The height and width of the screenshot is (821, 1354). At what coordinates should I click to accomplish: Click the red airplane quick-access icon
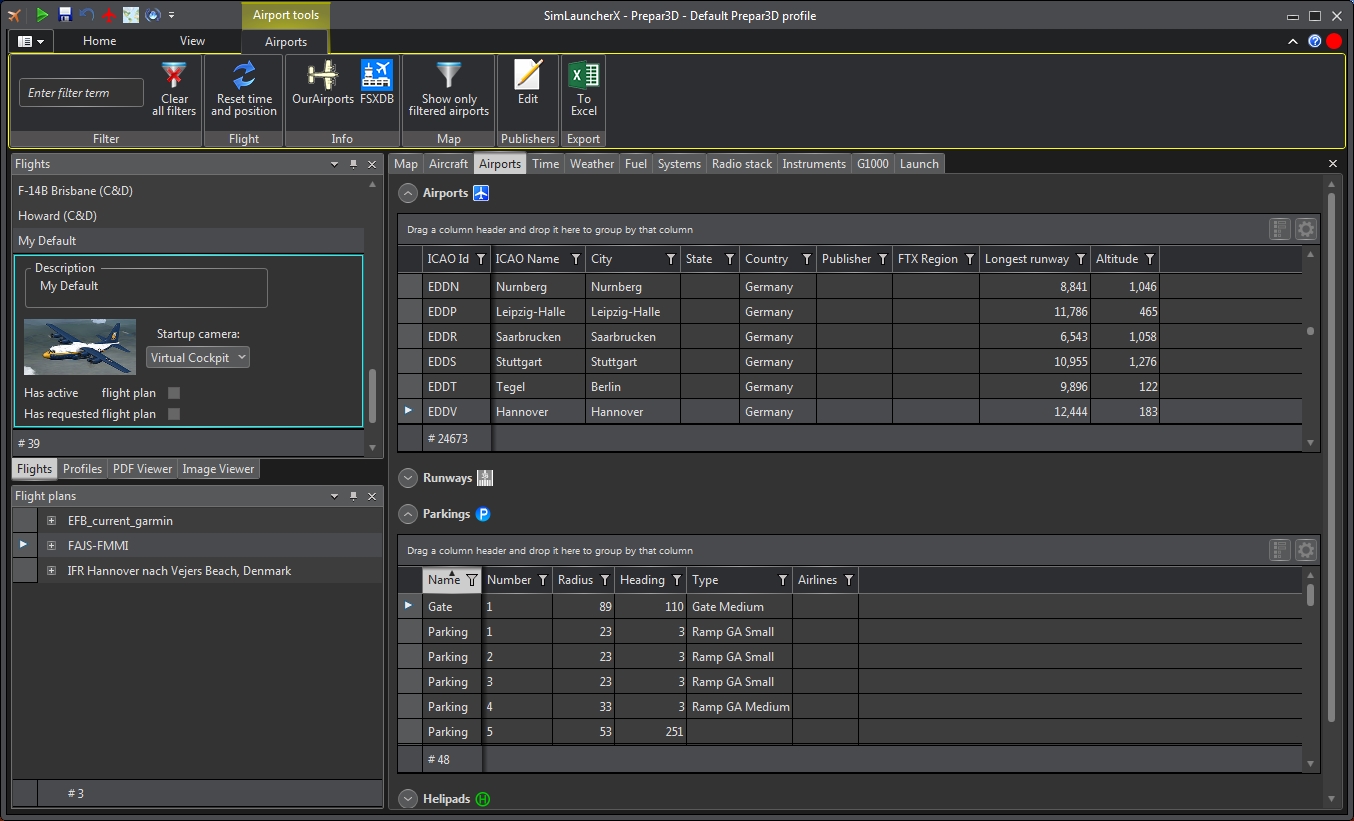coord(109,15)
